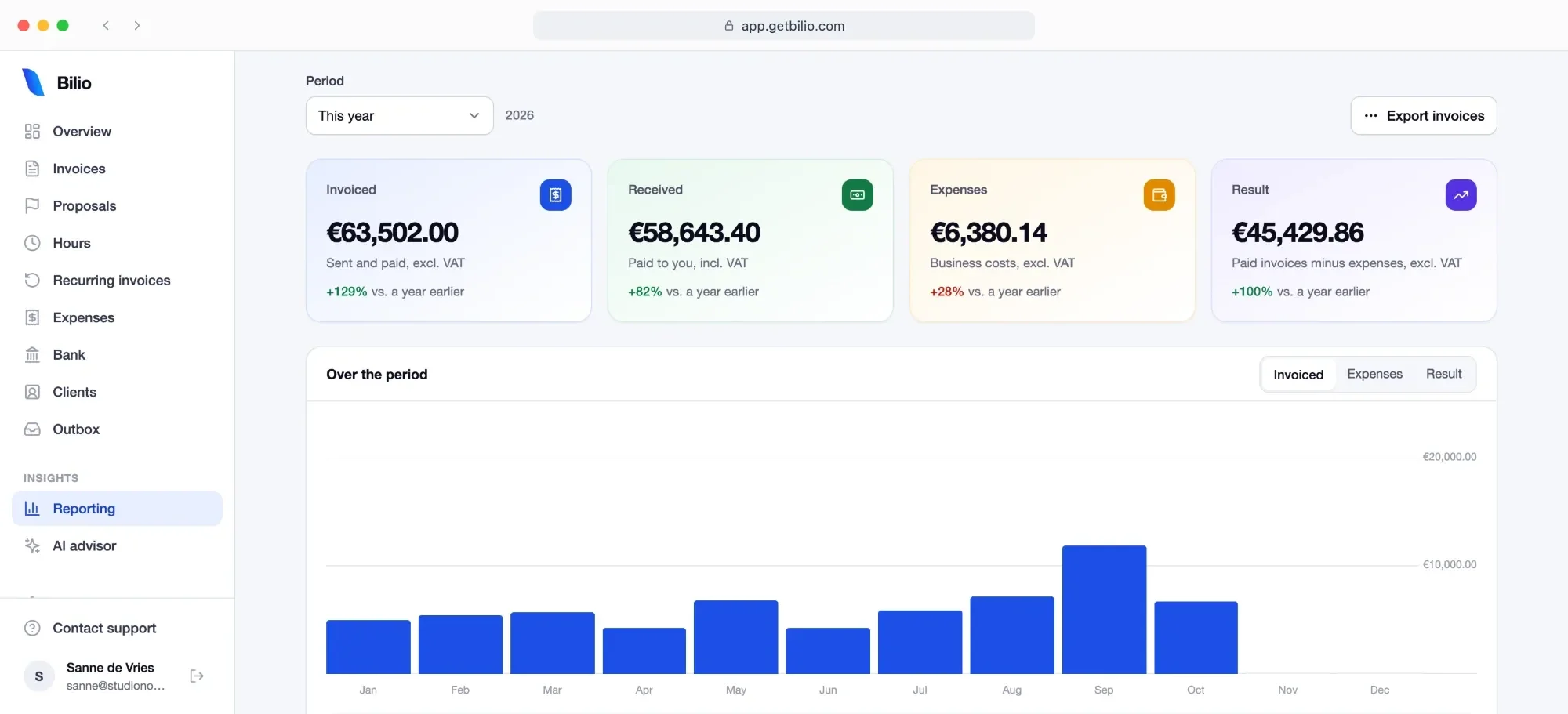Click the 2026 year label
The image size is (1568, 714).
pos(519,115)
